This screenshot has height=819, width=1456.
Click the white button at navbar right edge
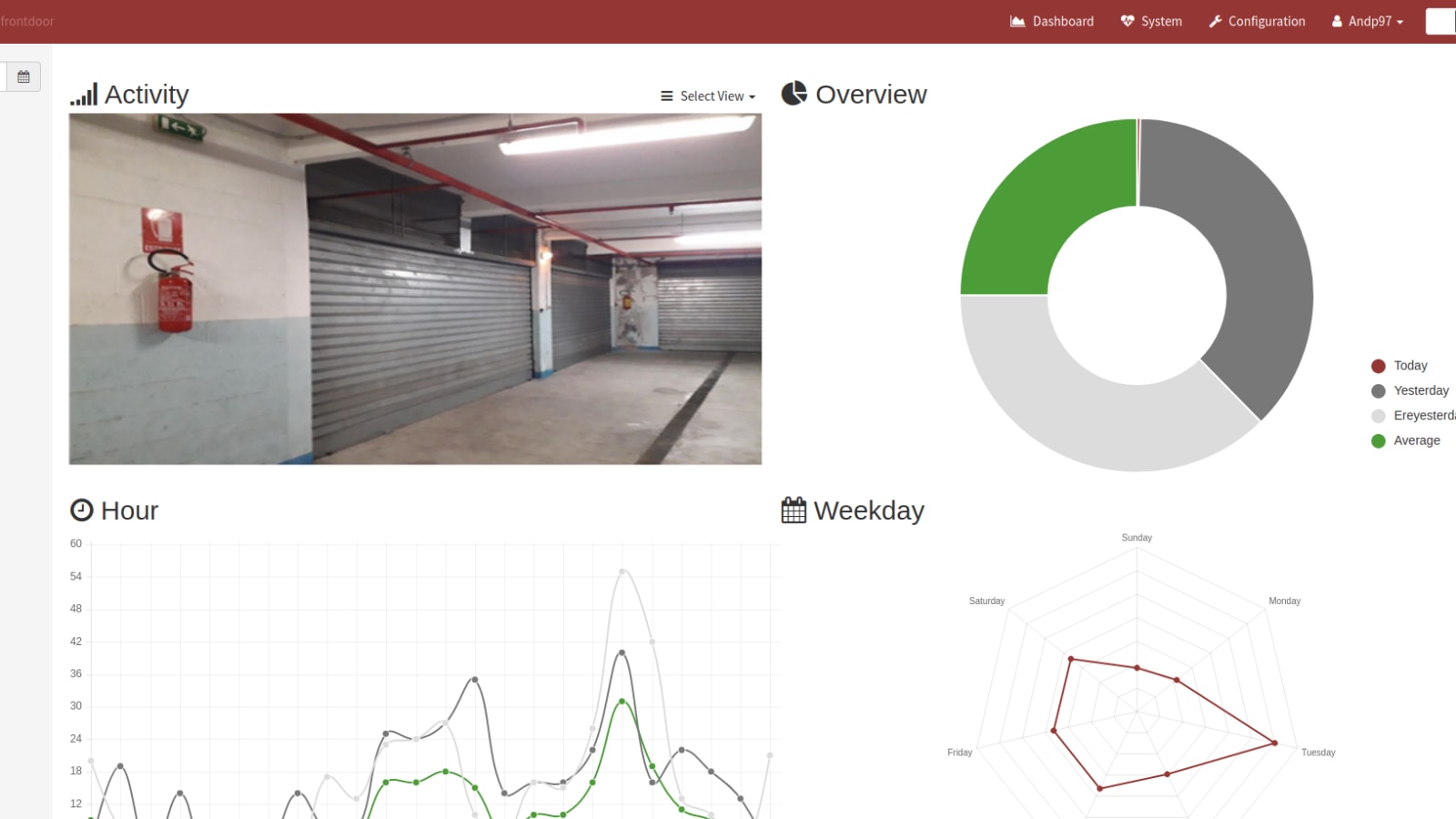pyautogui.click(x=1441, y=21)
